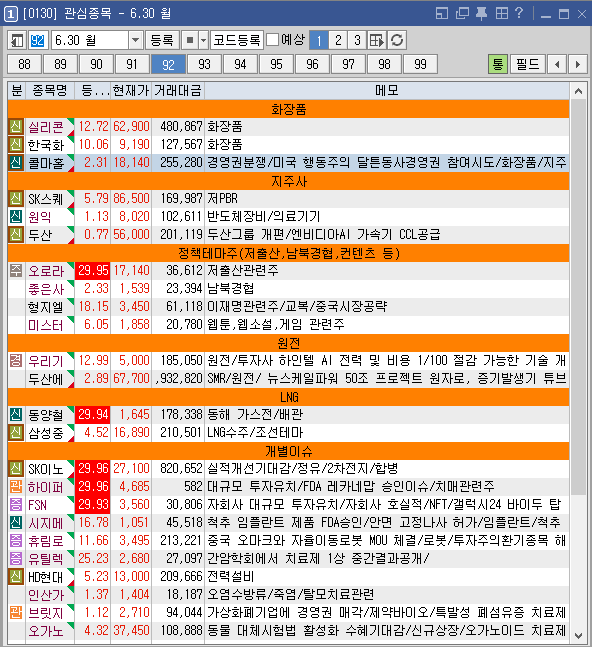Expand the 6.30 월 group dropdown
The width and height of the screenshot is (592, 647).
135,40
